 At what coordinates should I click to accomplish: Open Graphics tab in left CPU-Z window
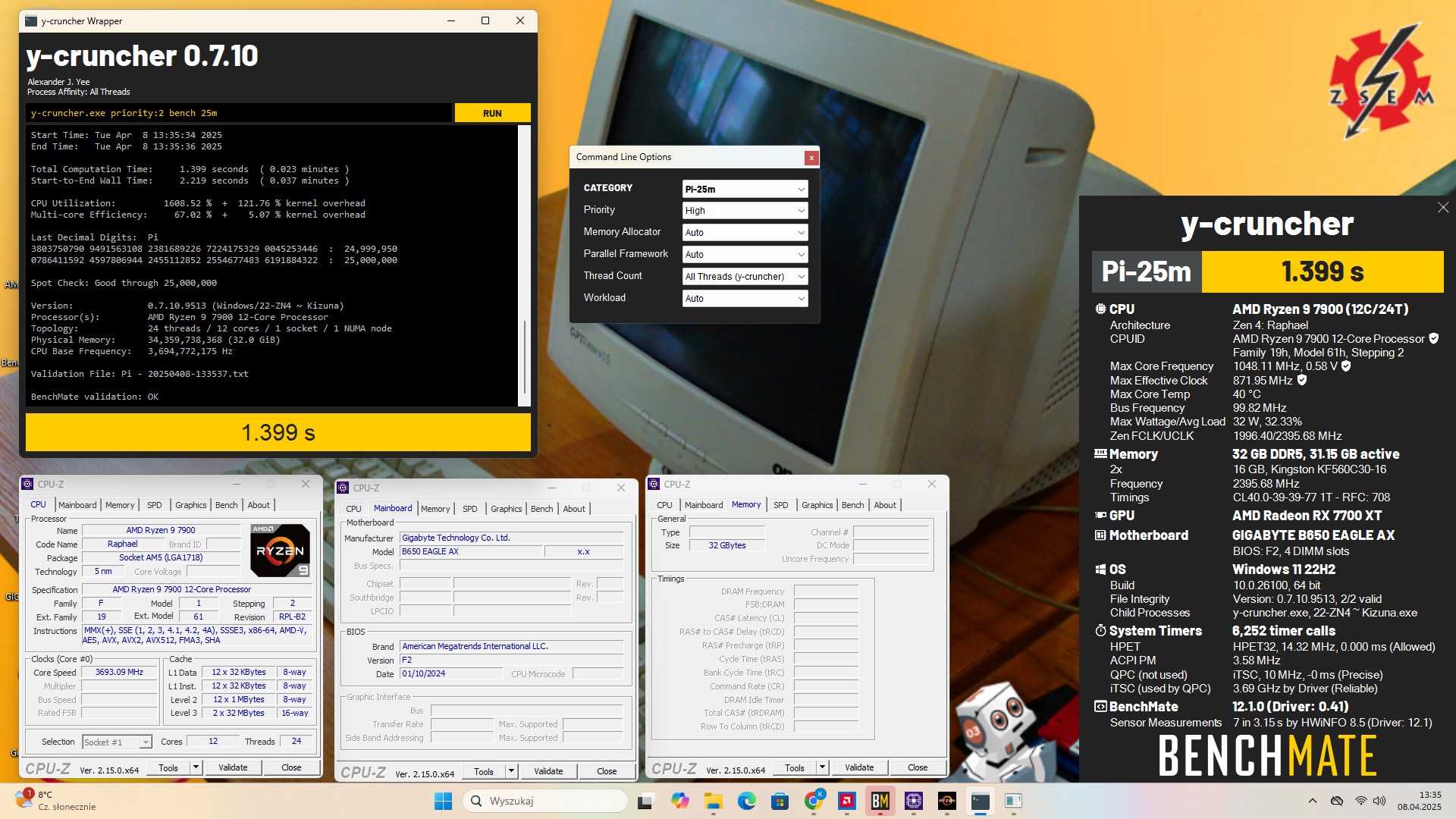coord(191,505)
